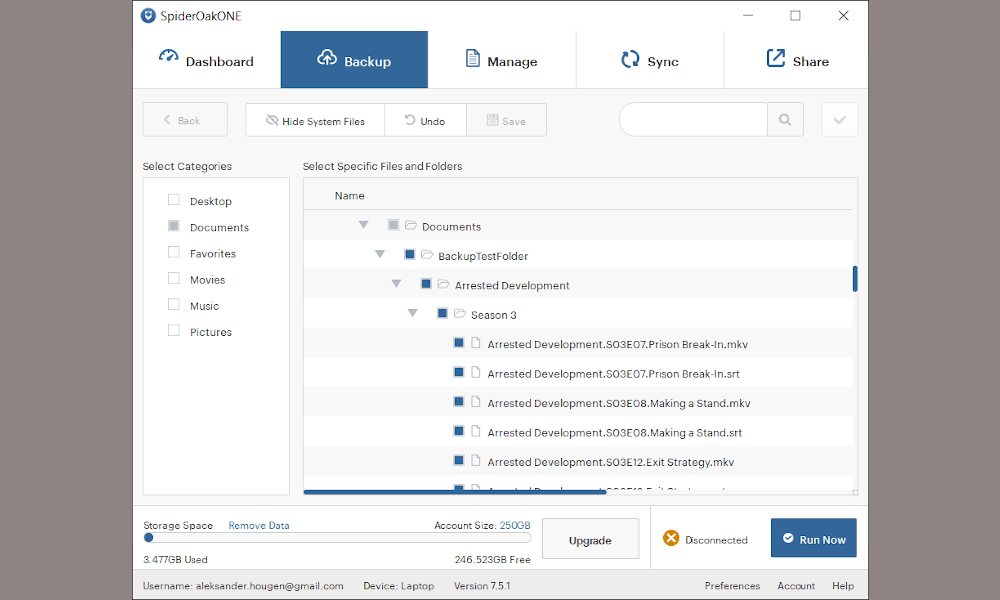Image resolution: width=1000 pixels, height=600 pixels.
Task: Toggle the Pictures category checkbox
Action: click(x=173, y=330)
